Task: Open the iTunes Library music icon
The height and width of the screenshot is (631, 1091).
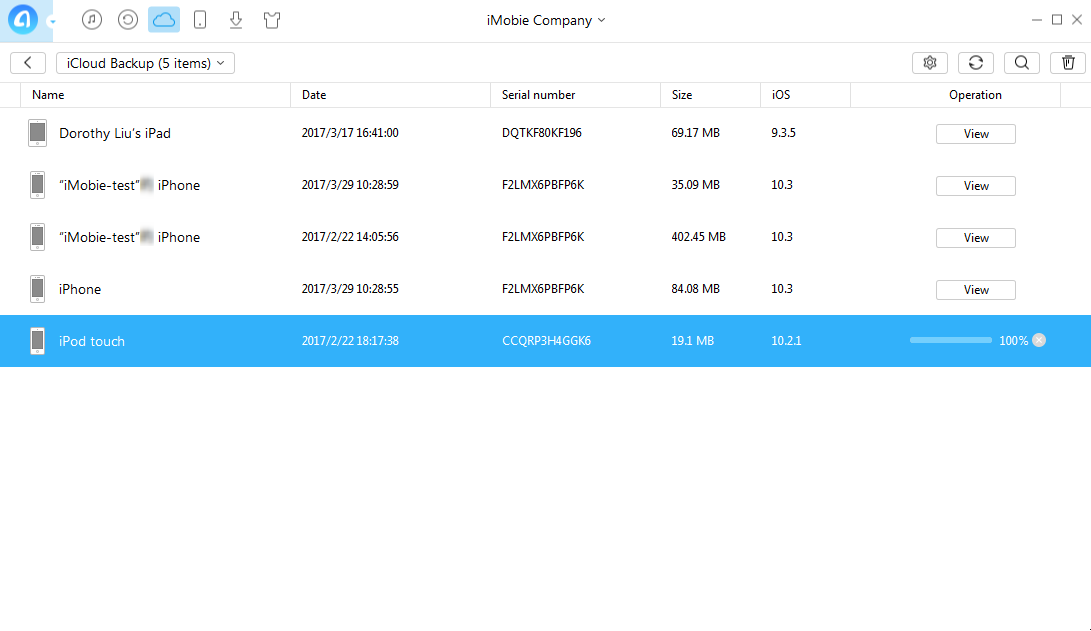Action: [92, 19]
